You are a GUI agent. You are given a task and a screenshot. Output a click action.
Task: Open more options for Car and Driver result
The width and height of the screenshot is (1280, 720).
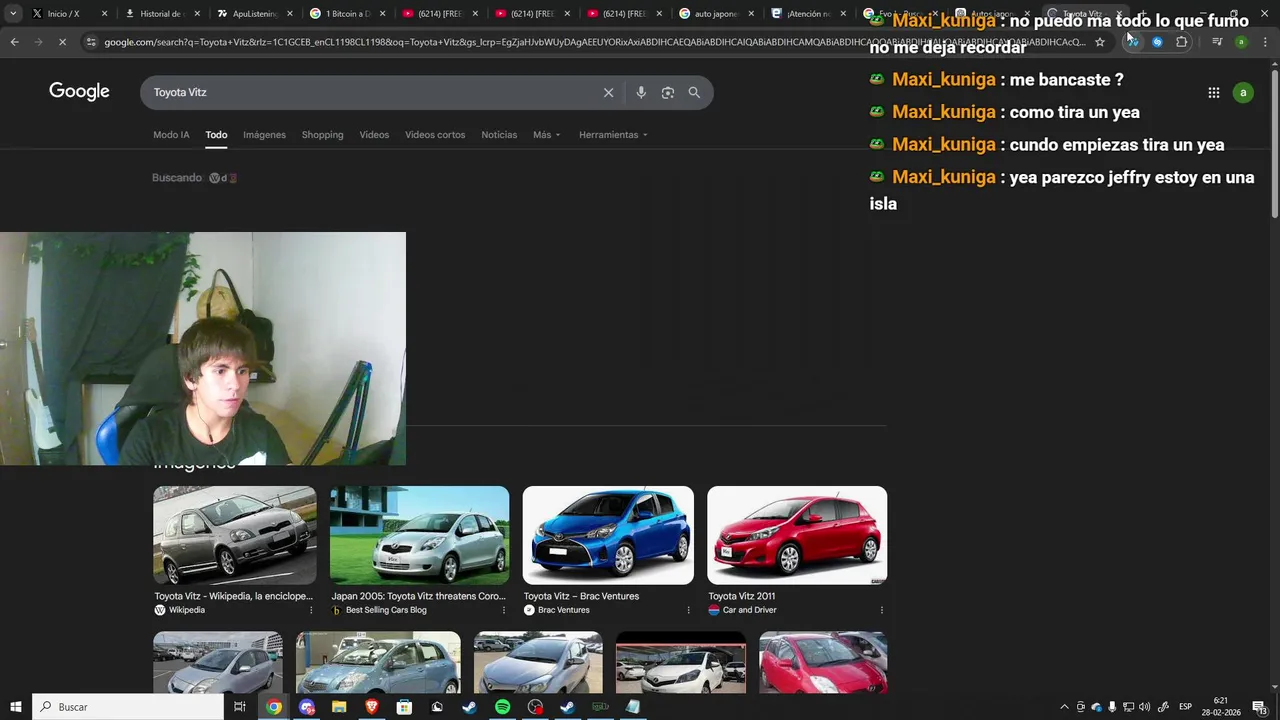click(x=881, y=610)
